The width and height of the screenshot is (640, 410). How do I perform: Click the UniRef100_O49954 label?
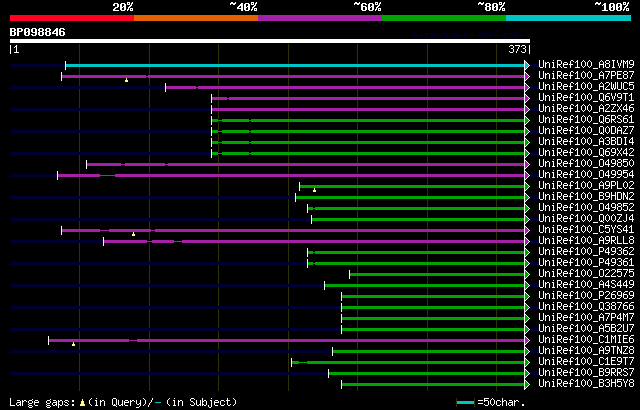point(586,175)
